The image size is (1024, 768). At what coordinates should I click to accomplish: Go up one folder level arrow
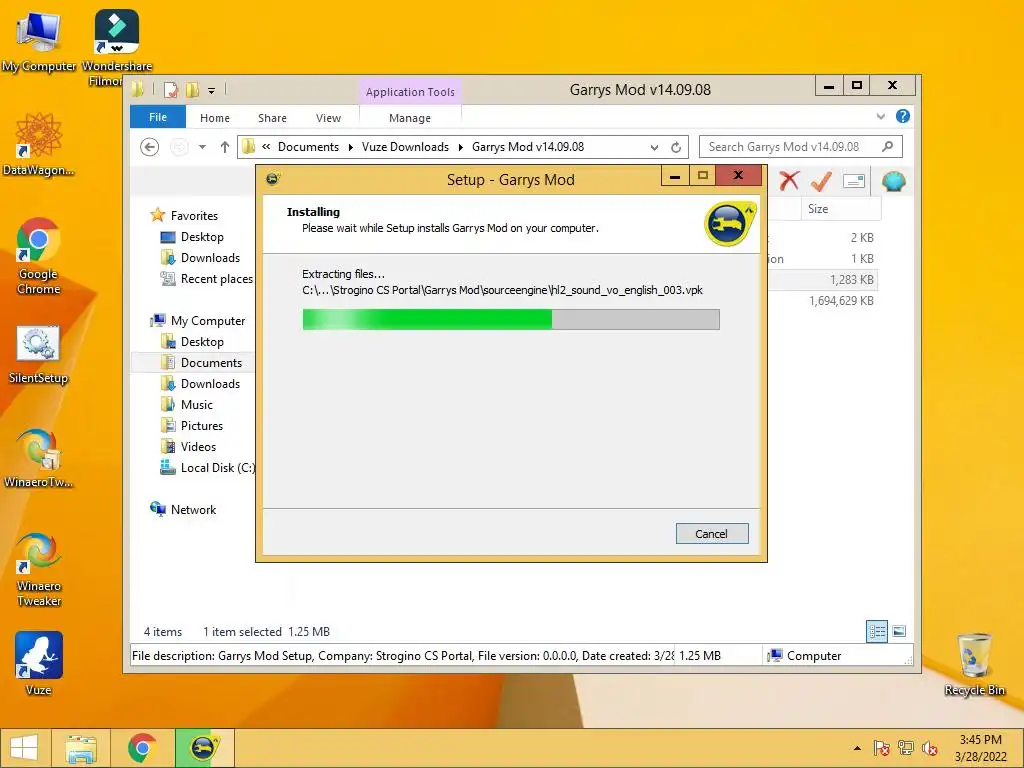pos(225,147)
